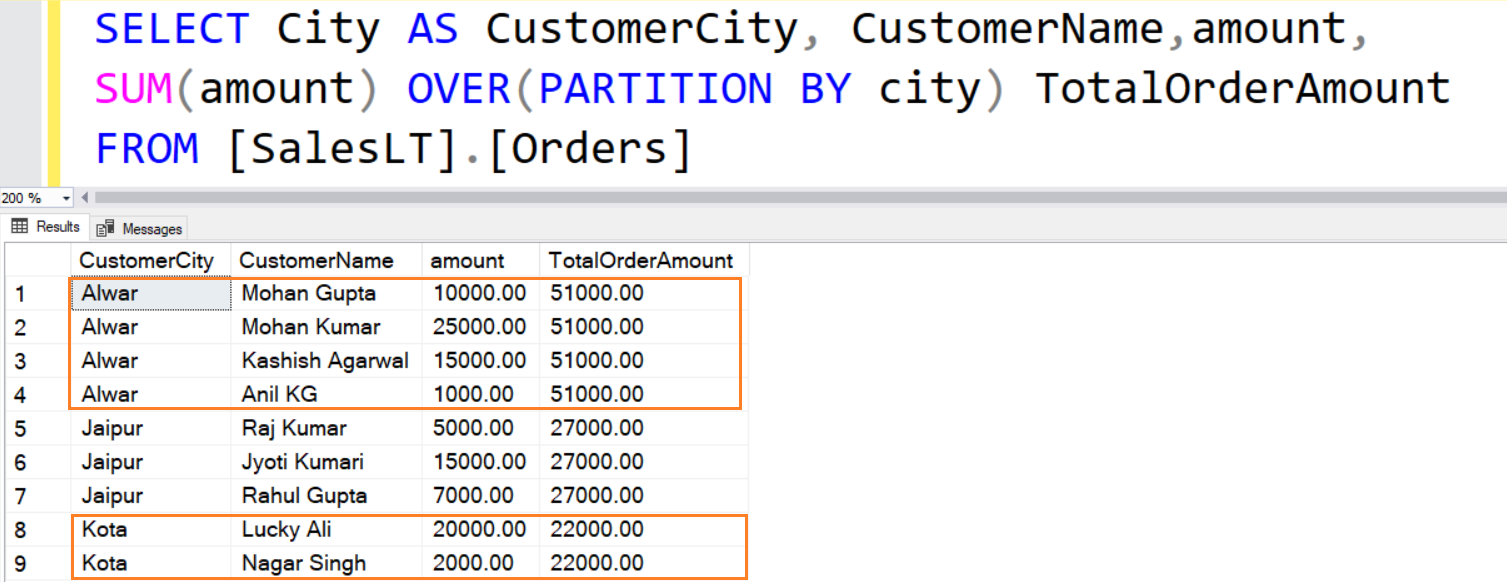Click the 25000.00 amount cell
The width and height of the screenshot is (1507, 582).
pos(480,327)
